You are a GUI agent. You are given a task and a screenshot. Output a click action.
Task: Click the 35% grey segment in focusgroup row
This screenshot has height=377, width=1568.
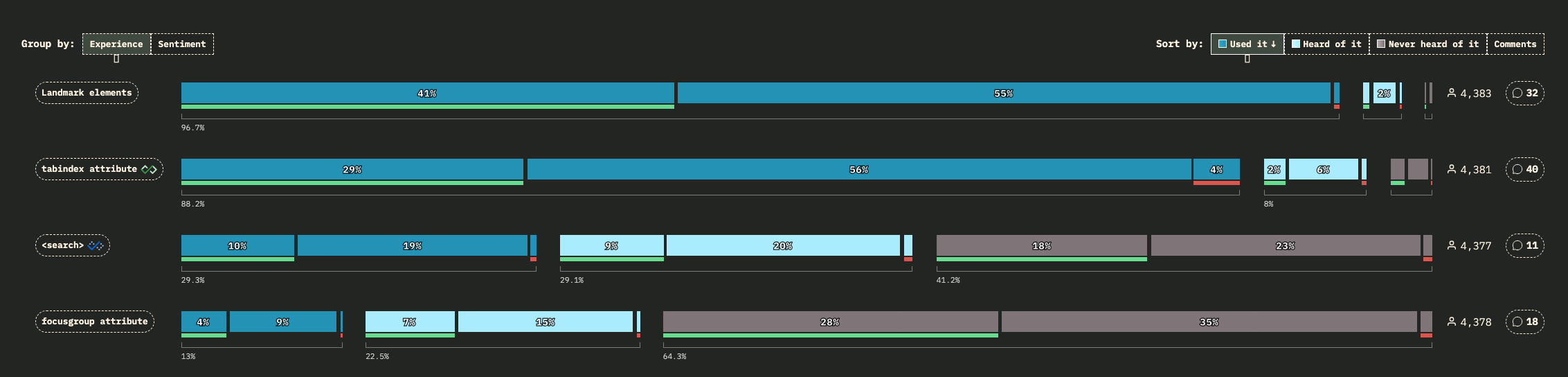pyautogui.click(x=1209, y=322)
